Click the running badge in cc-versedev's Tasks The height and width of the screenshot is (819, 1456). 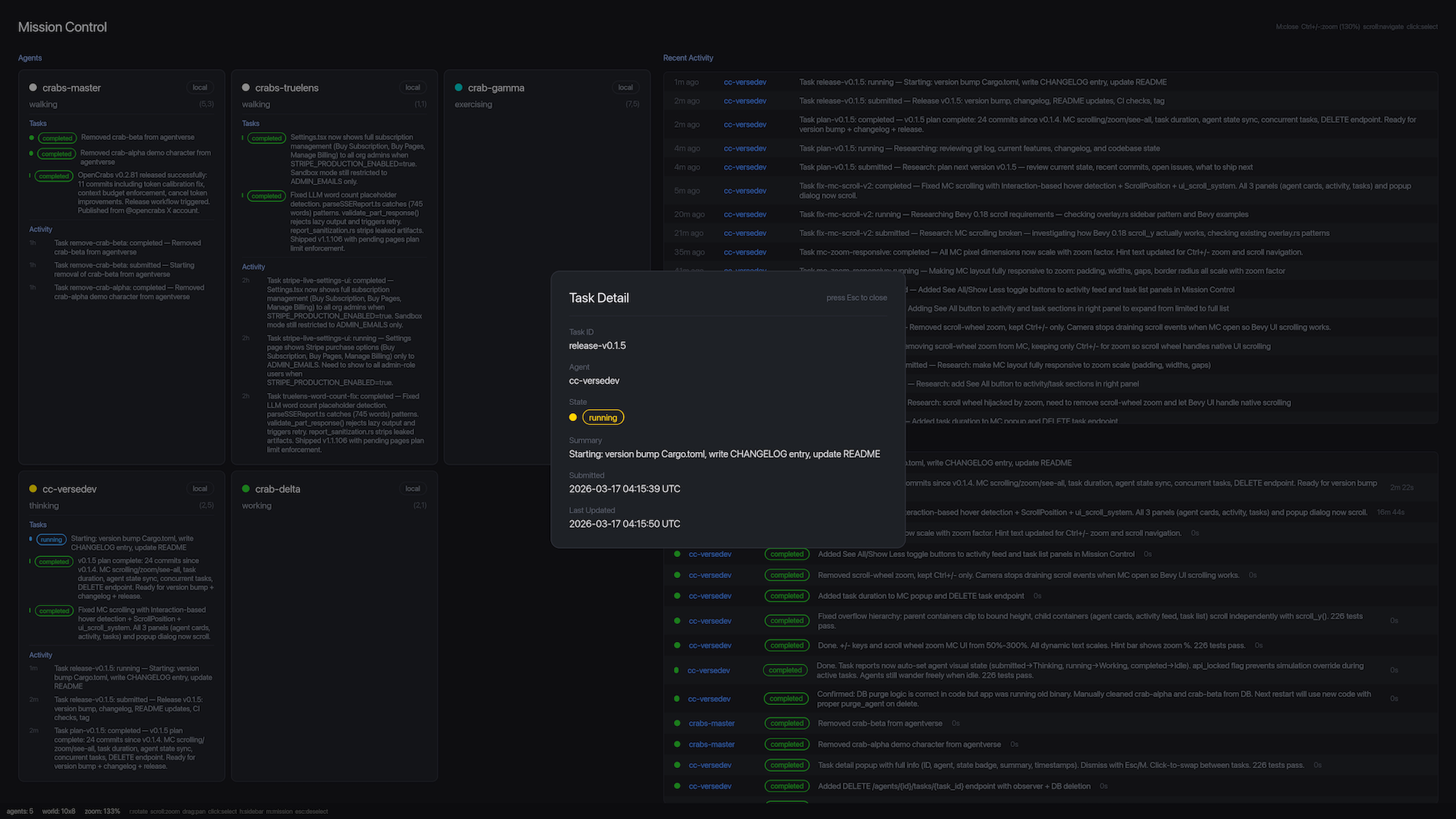51,539
